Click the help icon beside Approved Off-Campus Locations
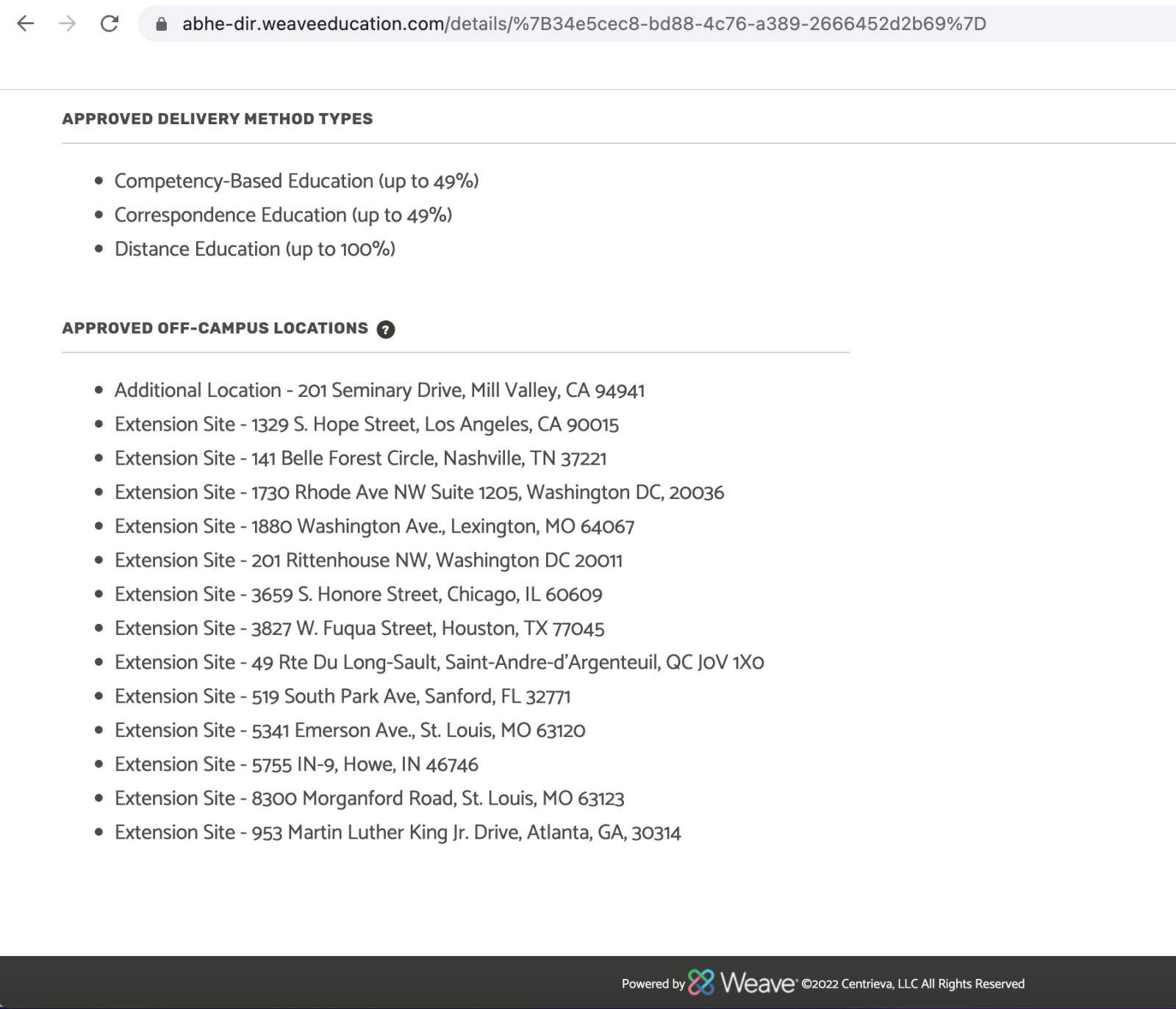 click(x=387, y=329)
